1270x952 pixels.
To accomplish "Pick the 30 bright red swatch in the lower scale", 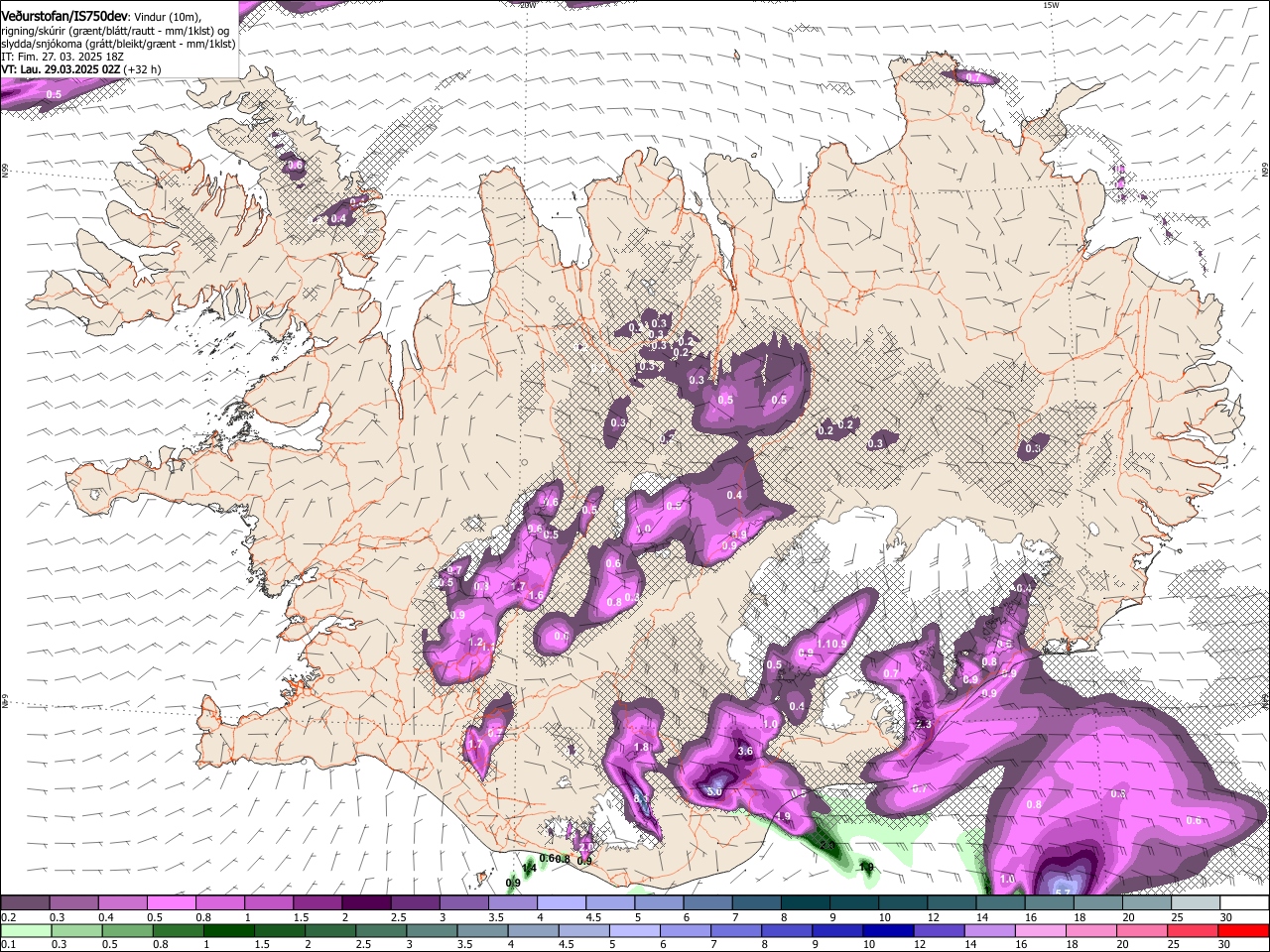I will (x=1244, y=930).
